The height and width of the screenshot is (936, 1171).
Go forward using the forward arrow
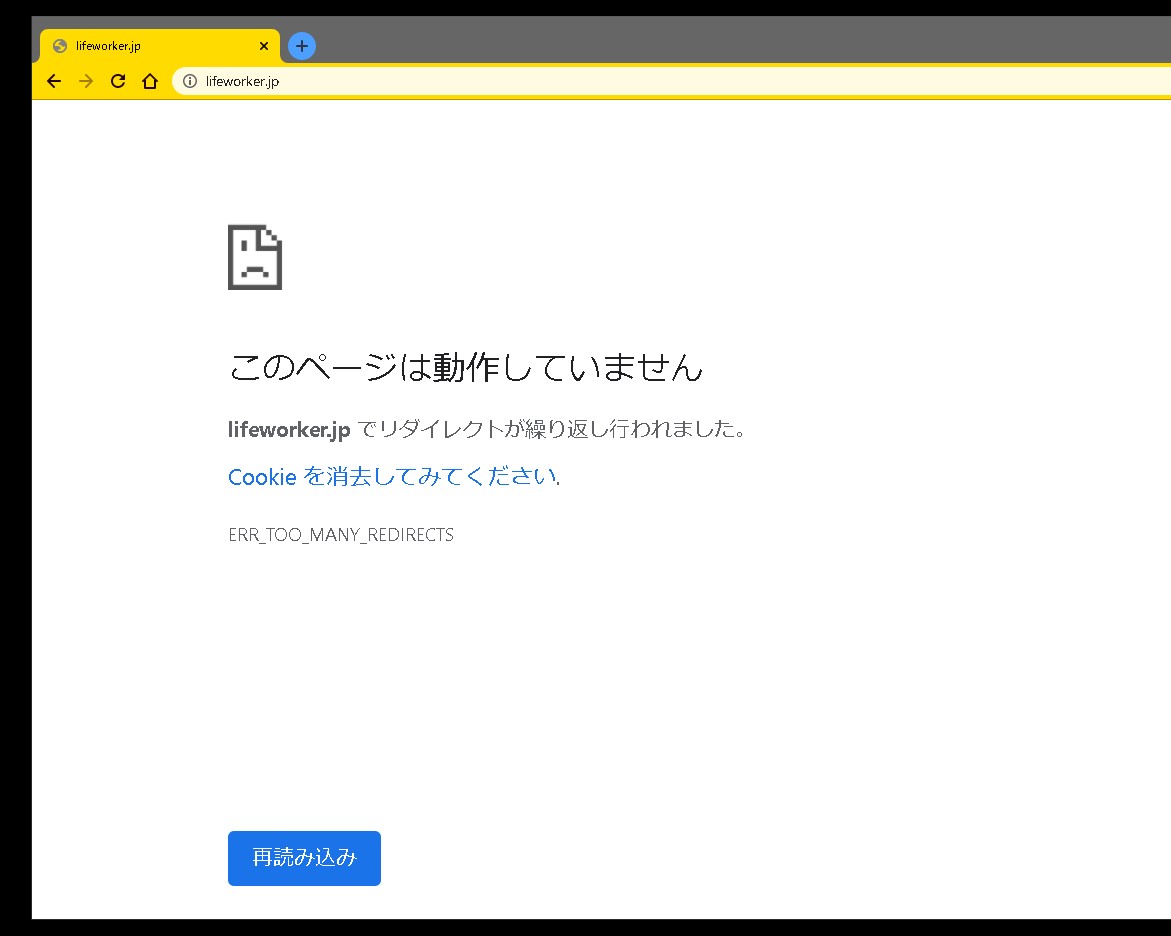tap(86, 81)
